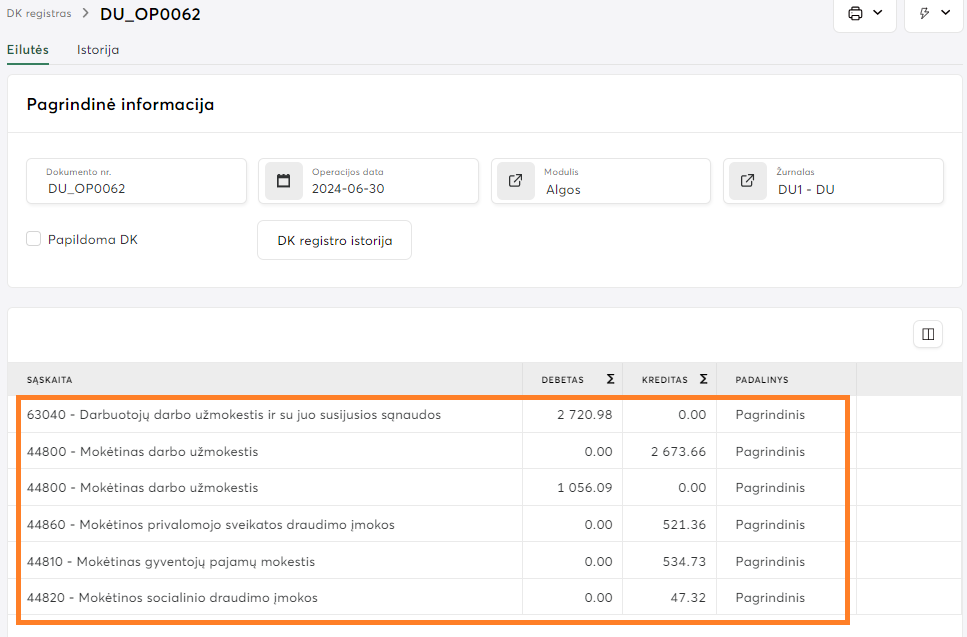Click the calendar icon for Operacijos data
Viewport: 967px width, 637px height.
(283, 181)
